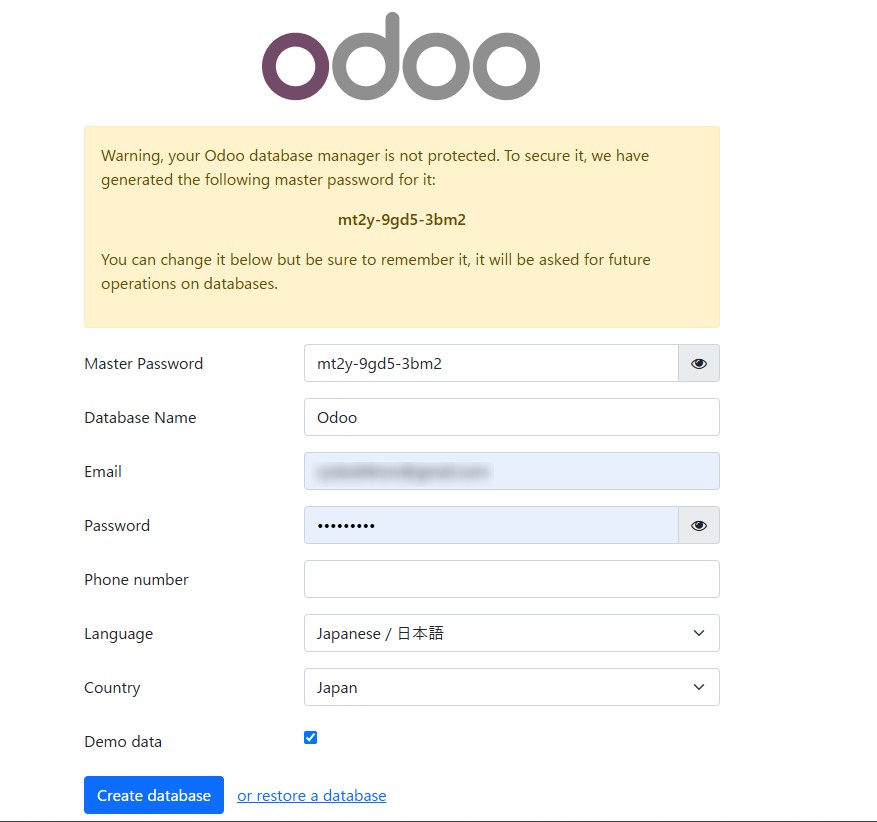Click the Country label
This screenshot has height=822, width=877.
tap(112, 688)
